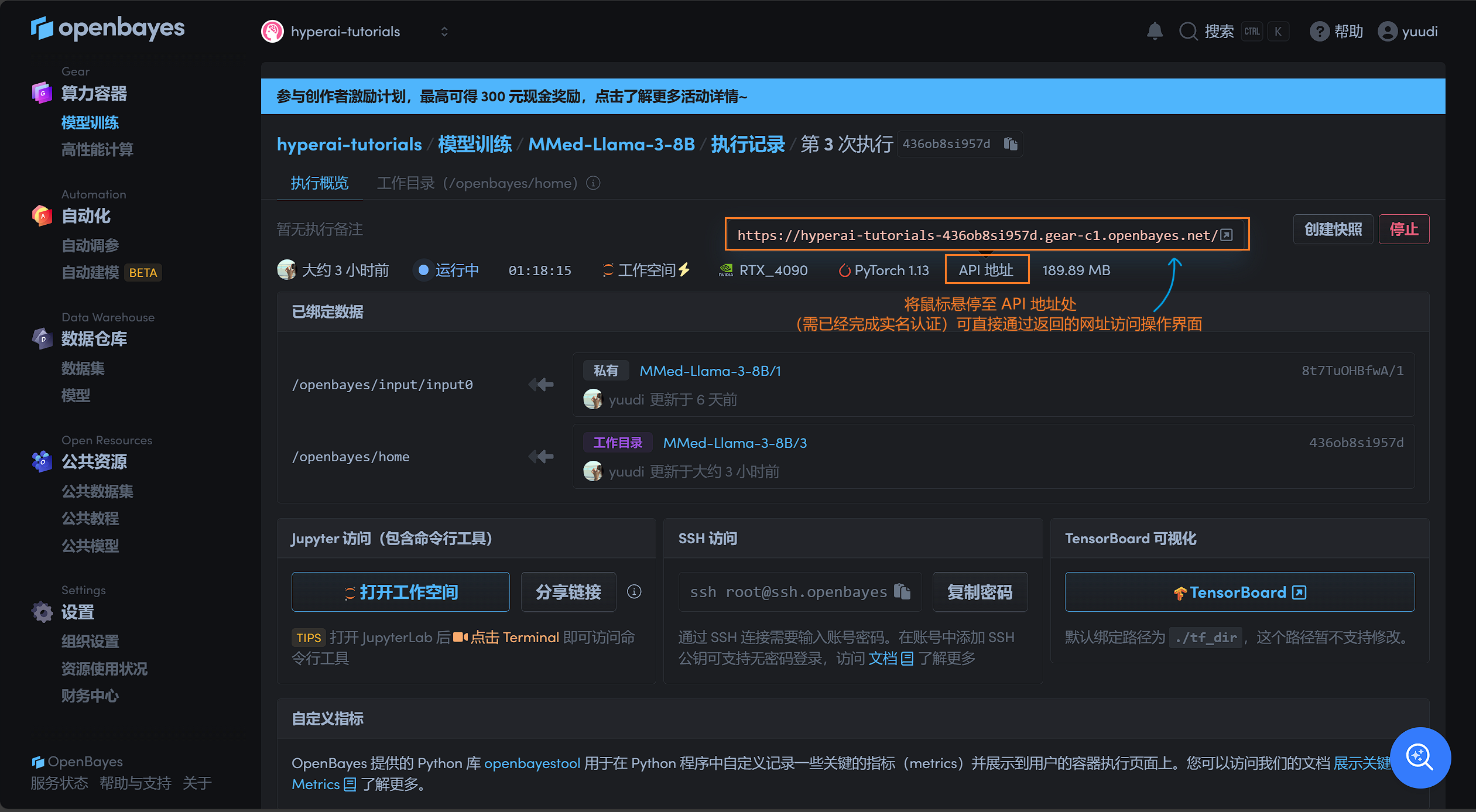The width and height of the screenshot is (1476, 812).
Task: Click the 帮助 question mark icon
Action: click(x=1319, y=32)
